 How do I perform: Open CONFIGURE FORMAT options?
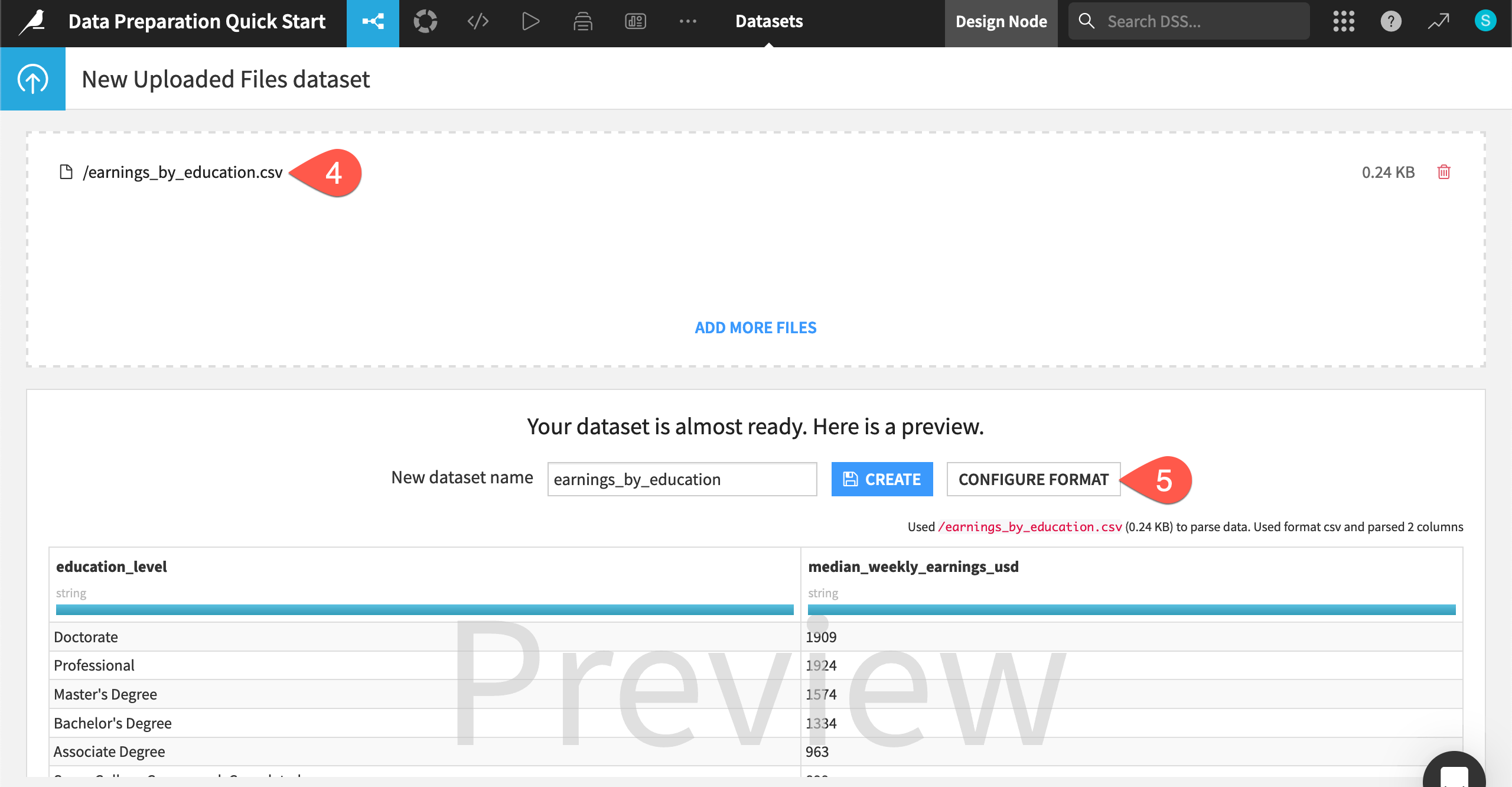[x=1034, y=479]
